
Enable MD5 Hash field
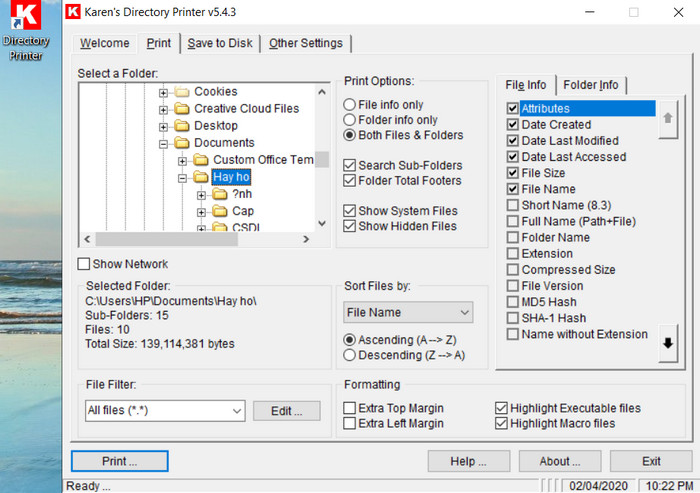point(512,302)
